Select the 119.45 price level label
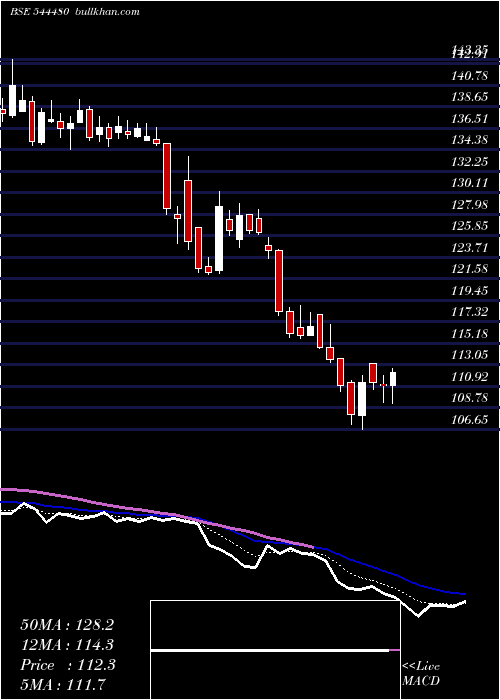This screenshot has height=700, width=500. click(469, 291)
